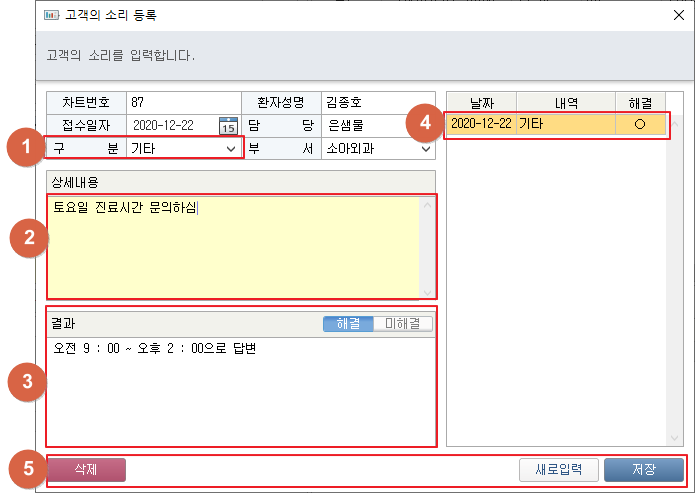Click into the 상세내용 text area
Image resolution: width=695 pixels, height=493 pixels.
coord(230,250)
